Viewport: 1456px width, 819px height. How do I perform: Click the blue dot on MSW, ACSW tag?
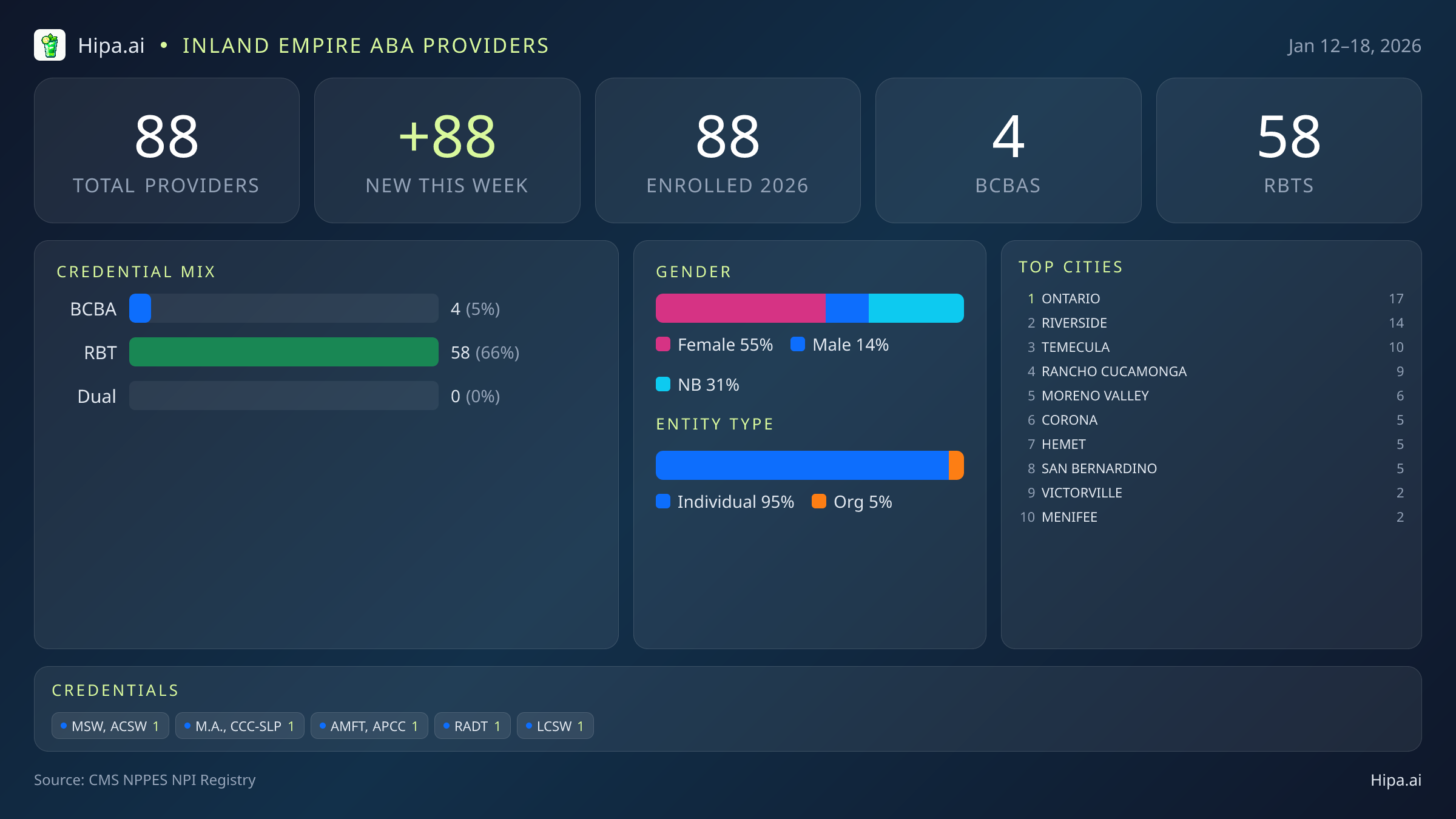[x=63, y=726]
